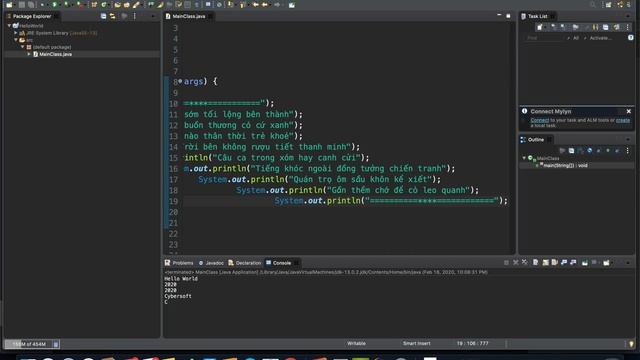
Task: Click New Task icon in Task List
Action: pyautogui.click(x=540, y=27)
